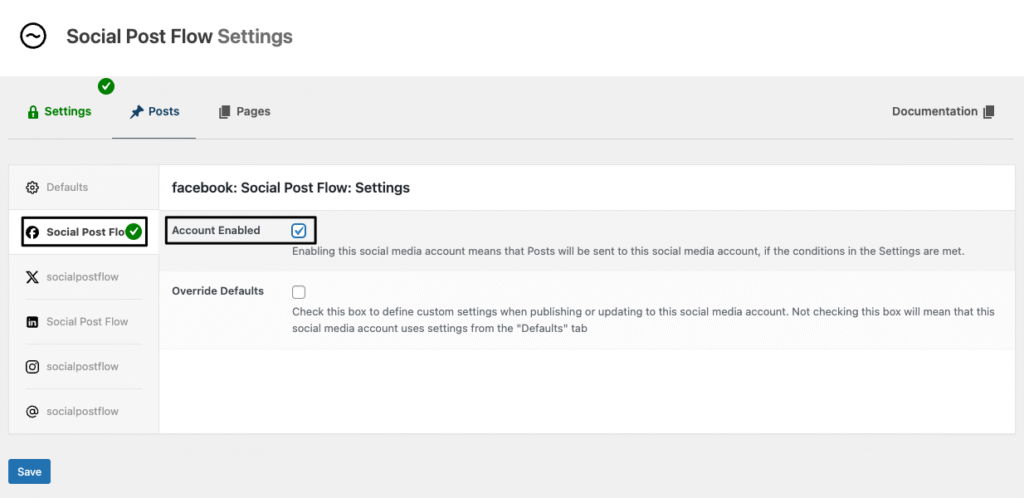
Task: Click green checkmark badge above Settings tab
Action: coord(106,86)
